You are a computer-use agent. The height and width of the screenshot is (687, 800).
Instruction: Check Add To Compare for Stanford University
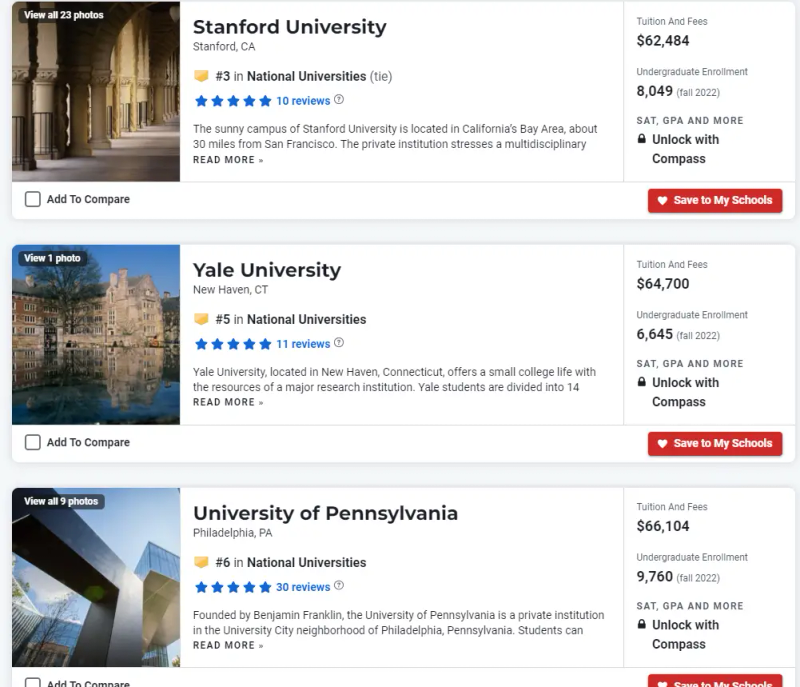(x=33, y=199)
